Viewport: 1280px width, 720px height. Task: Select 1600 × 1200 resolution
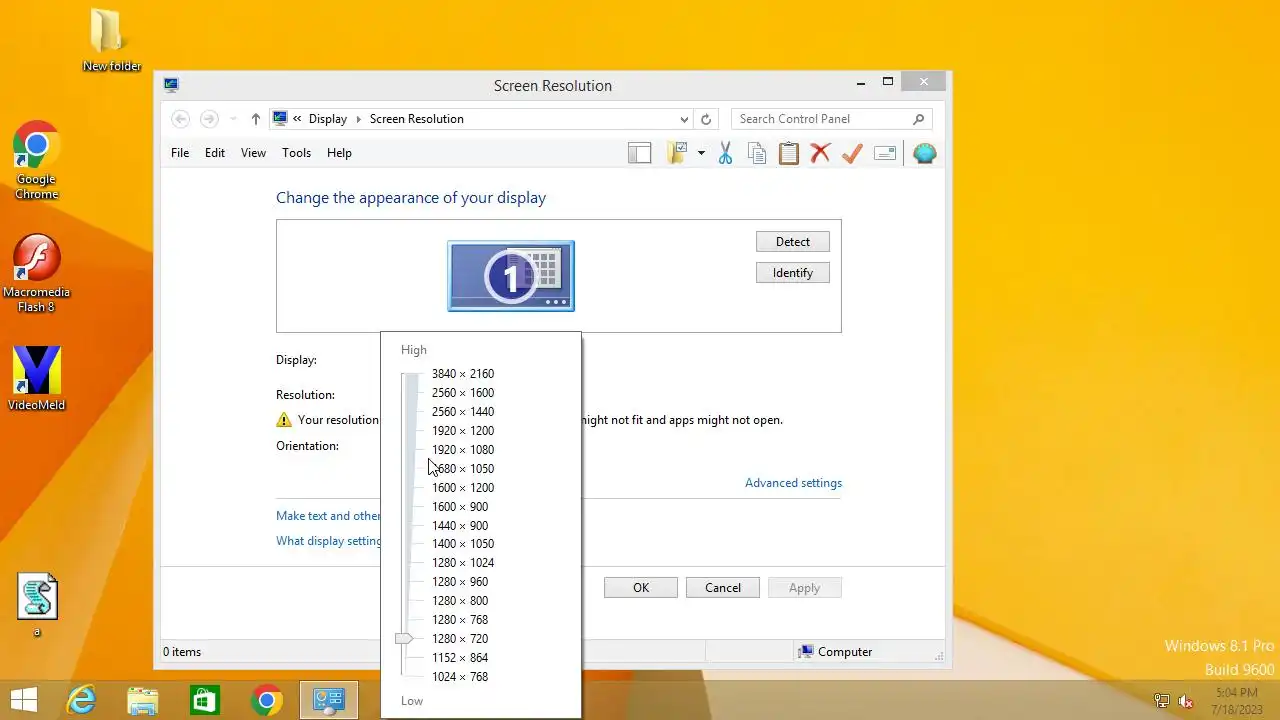(463, 488)
